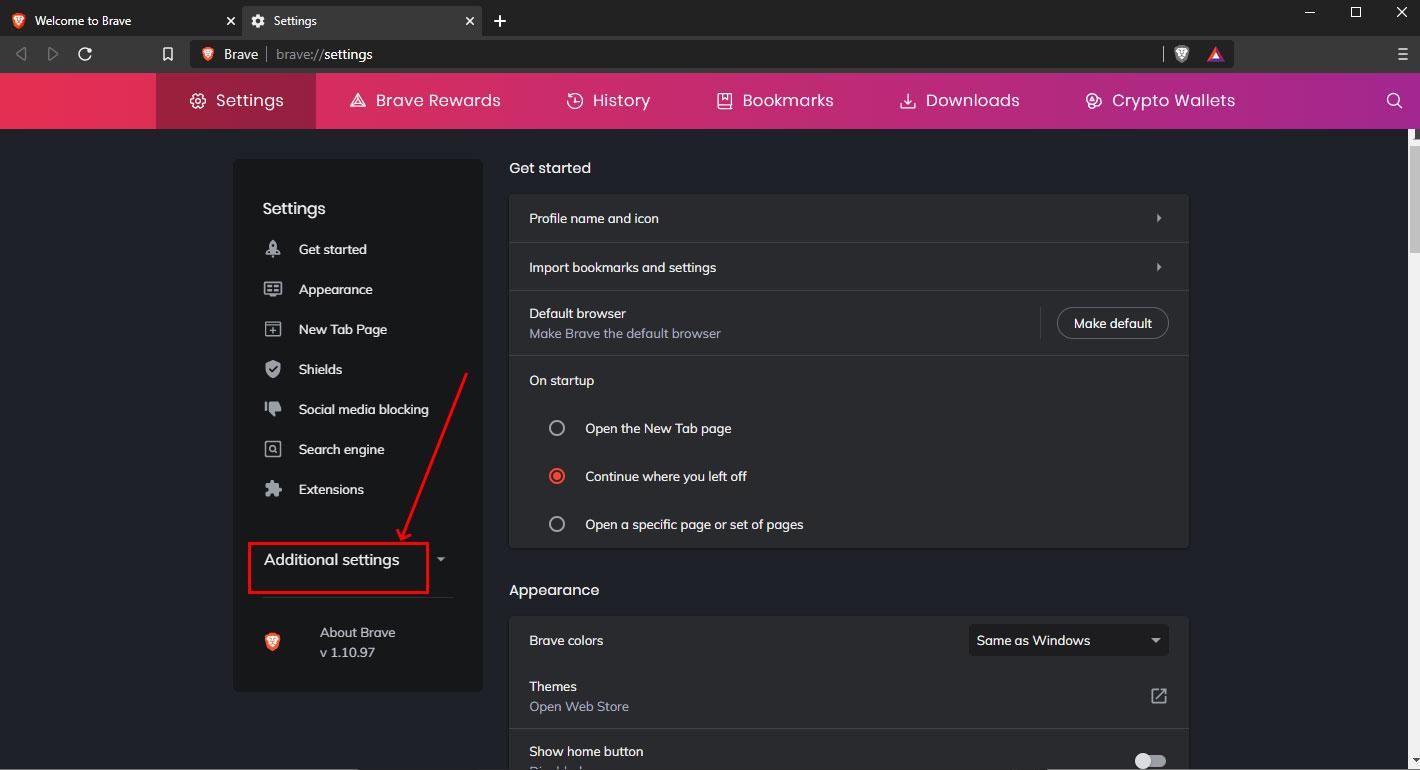This screenshot has height=770, width=1420.
Task: Select Continue where you left off
Action: (x=557, y=476)
